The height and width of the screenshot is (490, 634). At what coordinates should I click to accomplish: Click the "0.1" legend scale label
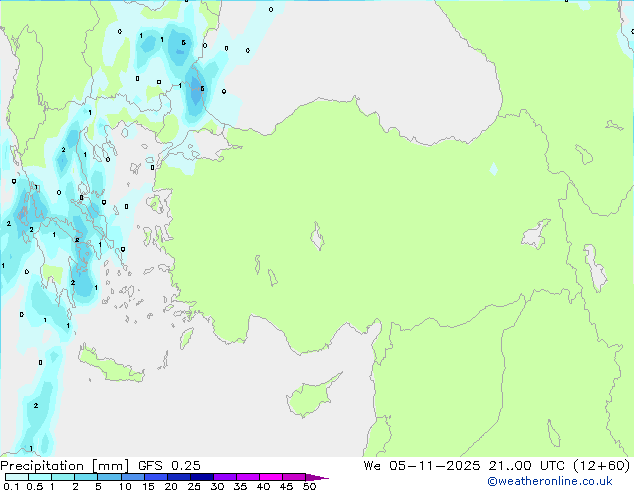[11, 486]
